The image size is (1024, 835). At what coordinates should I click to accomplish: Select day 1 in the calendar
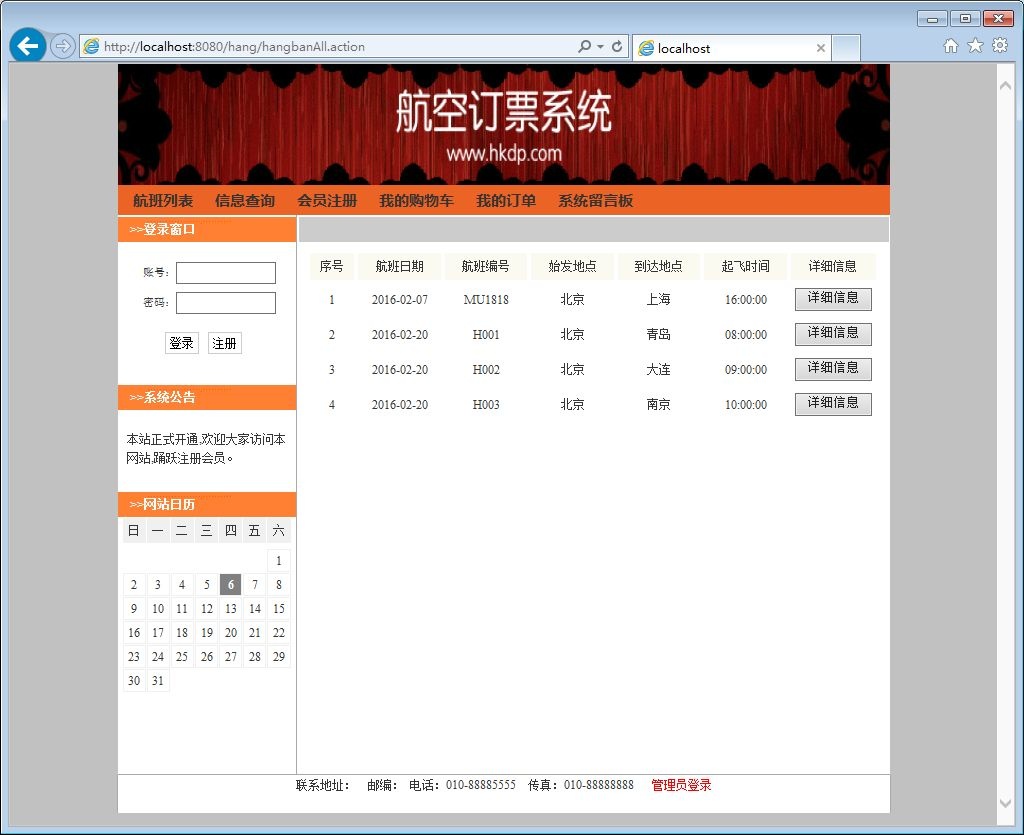click(x=279, y=561)
